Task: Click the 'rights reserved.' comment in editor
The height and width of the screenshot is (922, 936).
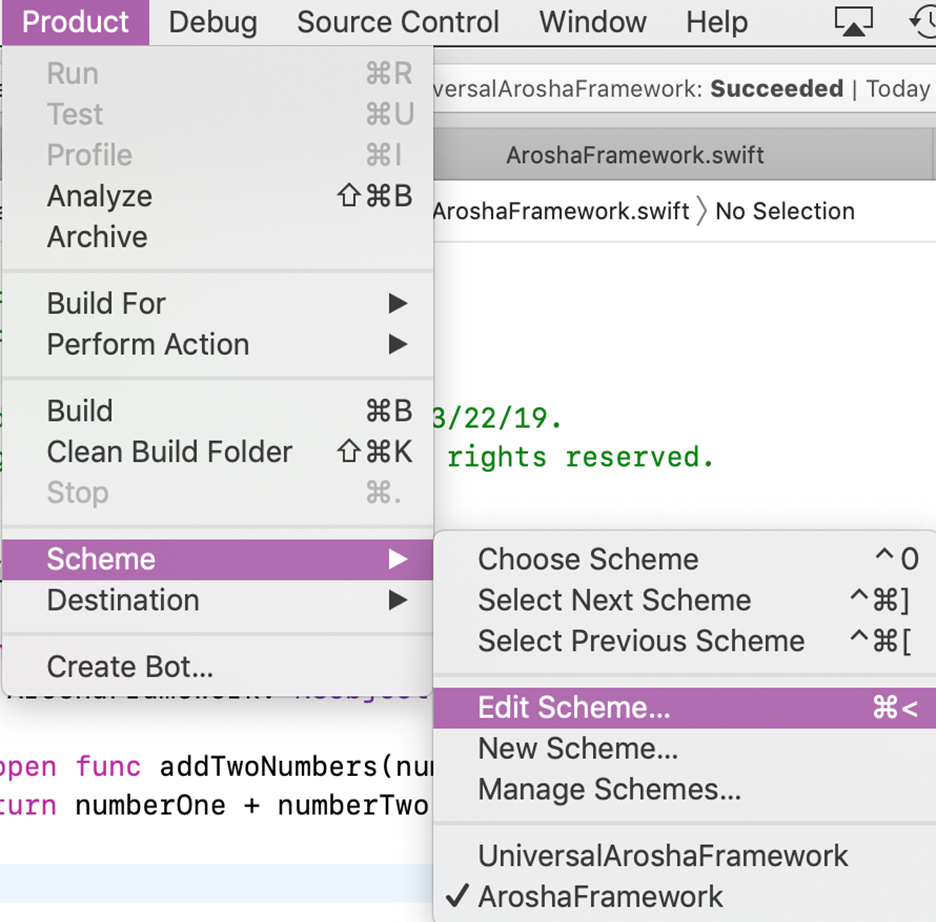Action: point(580,458)
